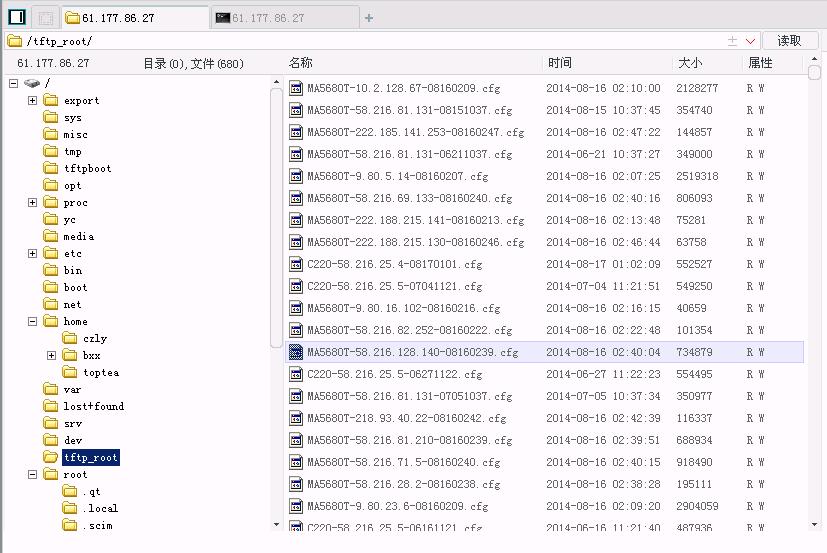Expand the bxx folder node
The width and height of the screenshot is (827, 553).
[x=52, y=355]
